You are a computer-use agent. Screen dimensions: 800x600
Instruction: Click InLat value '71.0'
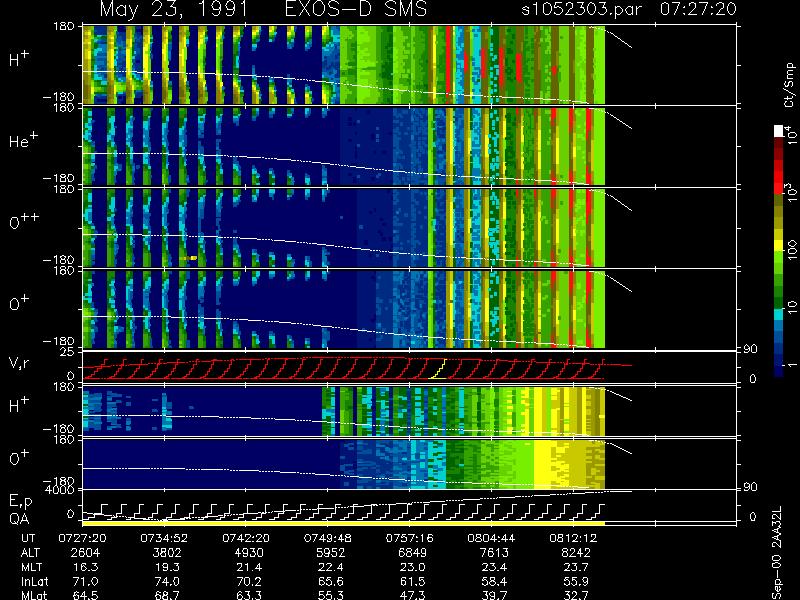[x=85, y=581]
